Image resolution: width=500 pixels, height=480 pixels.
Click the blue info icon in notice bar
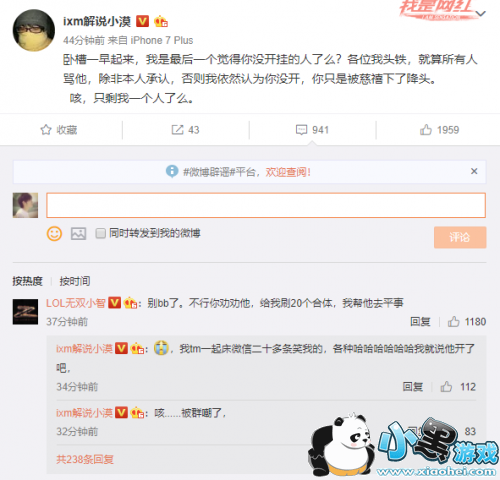pyautogui.click(x=172, y=172)
